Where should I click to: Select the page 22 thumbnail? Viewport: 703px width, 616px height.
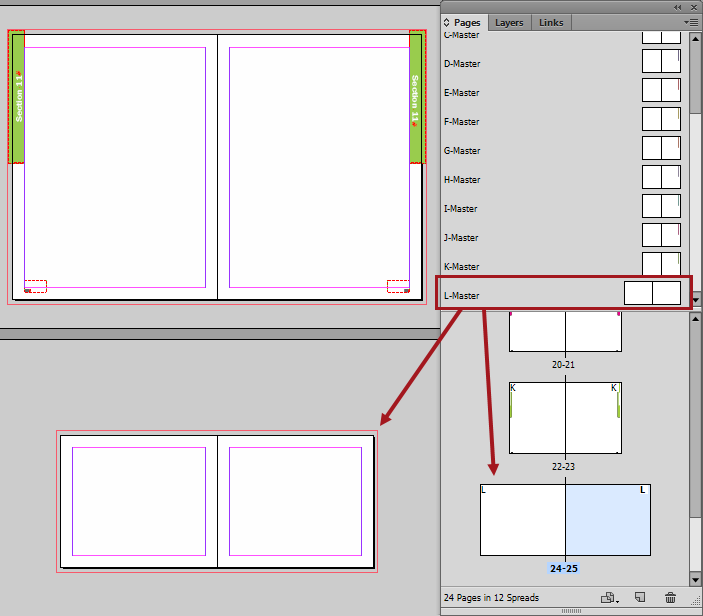click(537, 418)
